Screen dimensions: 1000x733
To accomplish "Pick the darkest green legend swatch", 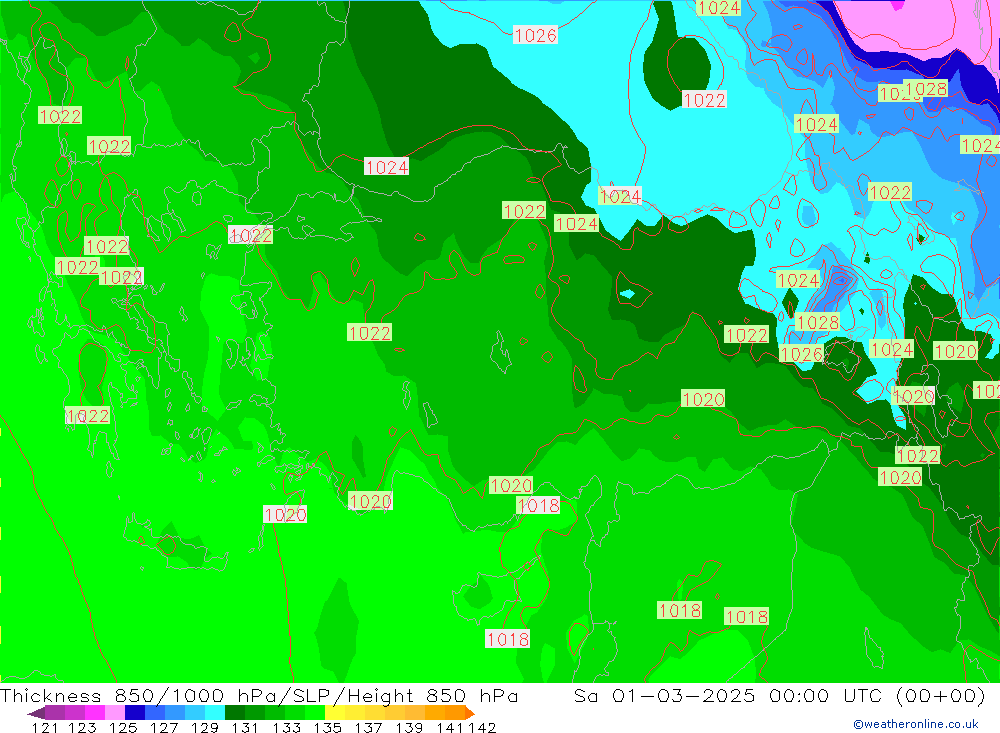I will tap(235, 713).
